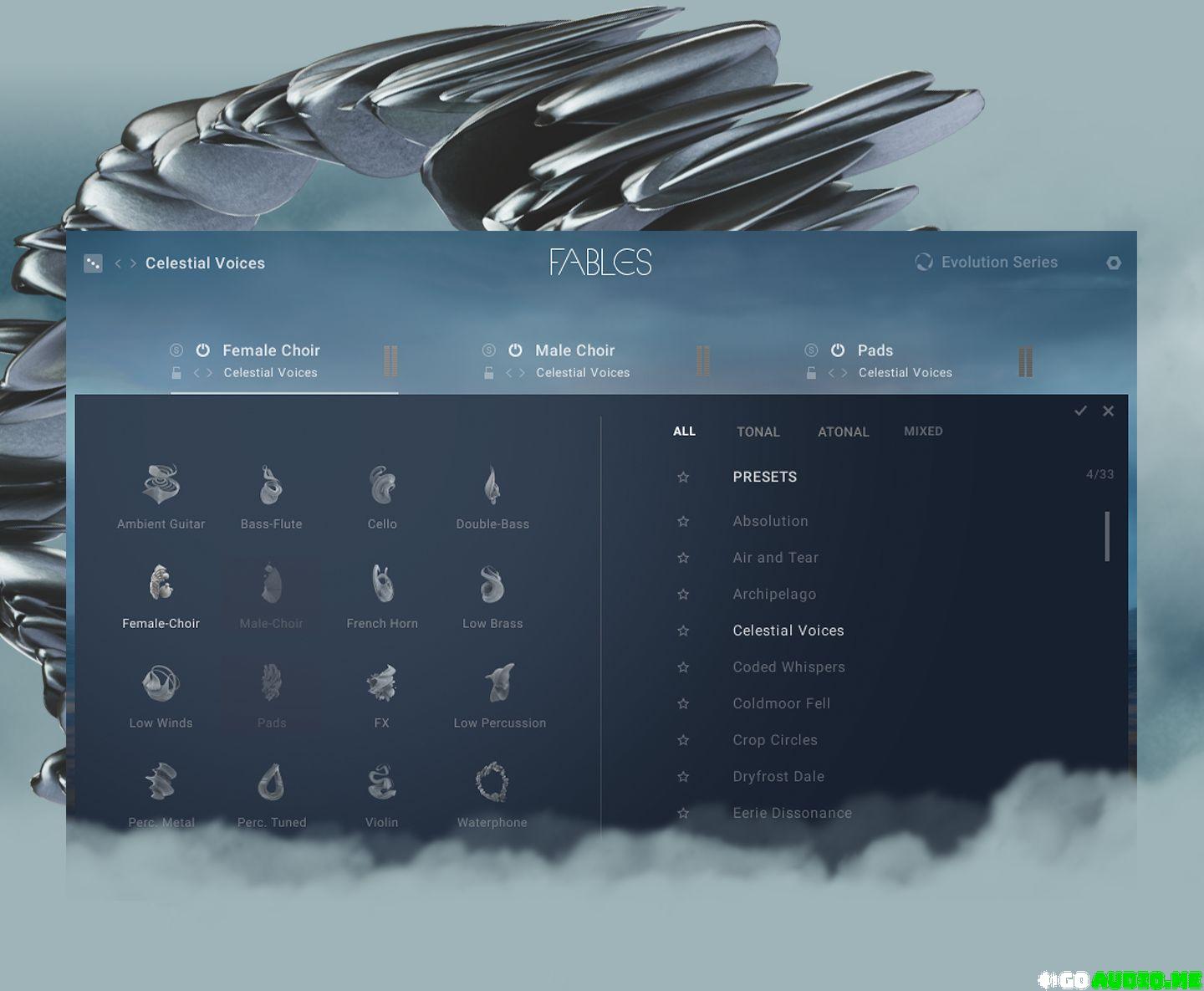Go to previous global preset arrow
Image resolution: width=1204 pixels, height=991 pixels.
click(118, 263)
